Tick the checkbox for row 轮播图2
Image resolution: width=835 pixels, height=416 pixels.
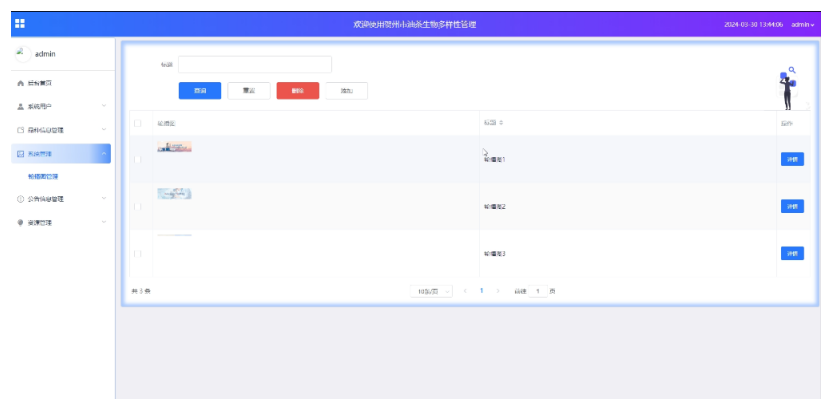pyautogui.click(x=138, y=206)
